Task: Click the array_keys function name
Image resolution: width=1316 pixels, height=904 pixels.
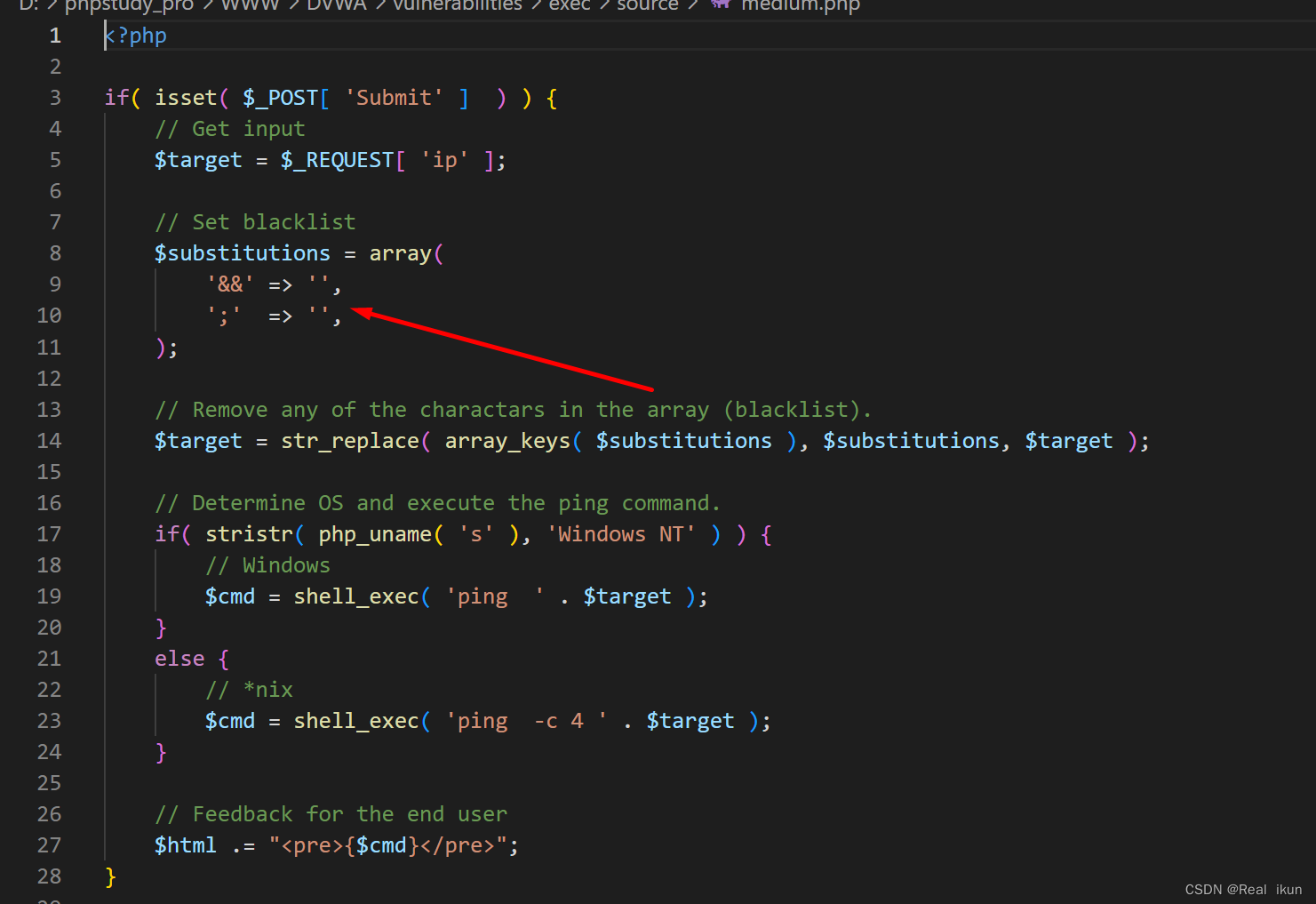Action: [x=507, y=441]
